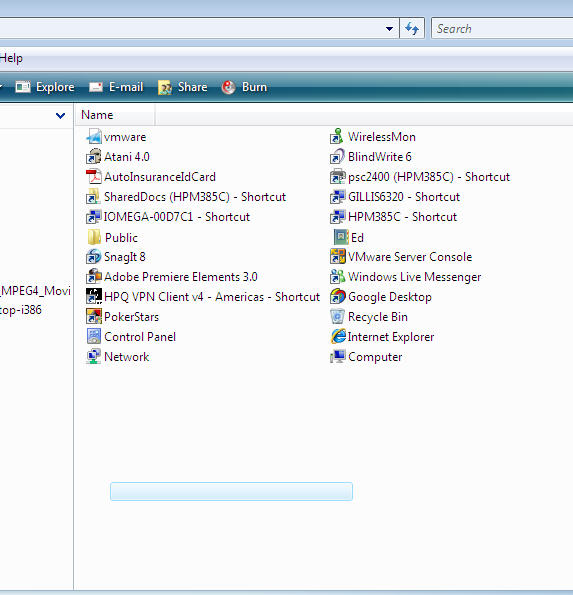Click the HPQ VPN Client v4 icon

click(x=94, y=297)
